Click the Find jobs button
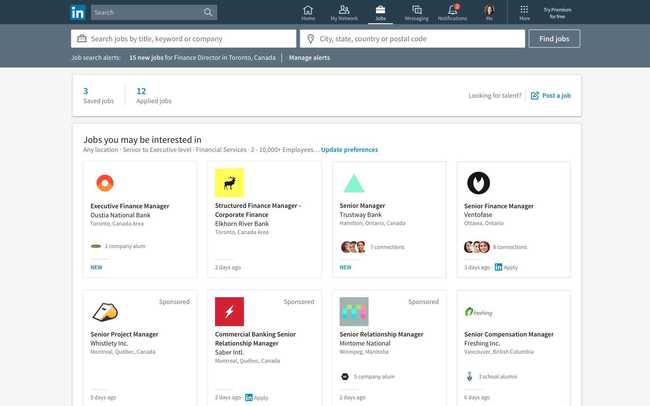The width and height of the screenshot is (650, 406). (x=554, y=39)
